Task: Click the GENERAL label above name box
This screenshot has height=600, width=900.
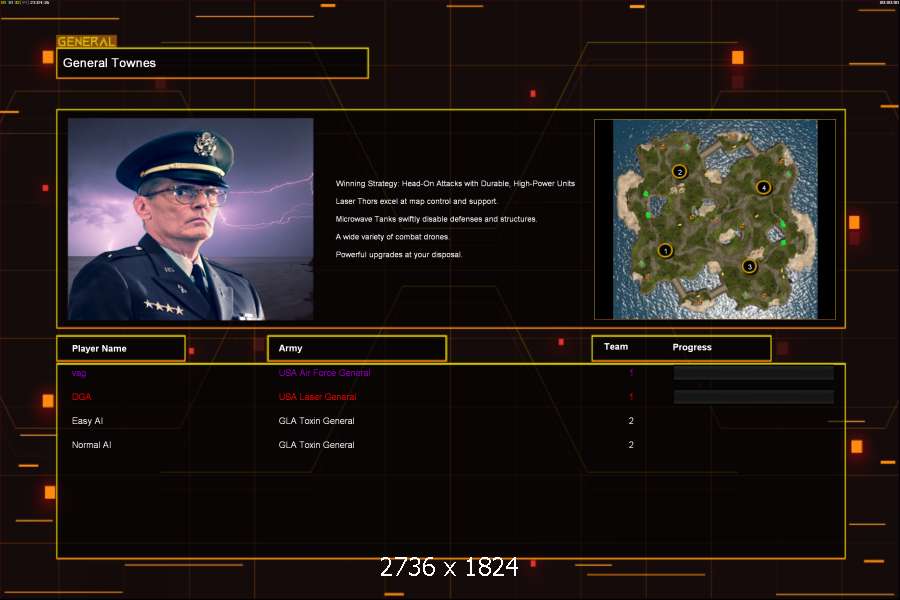Action: click(86, 41)
